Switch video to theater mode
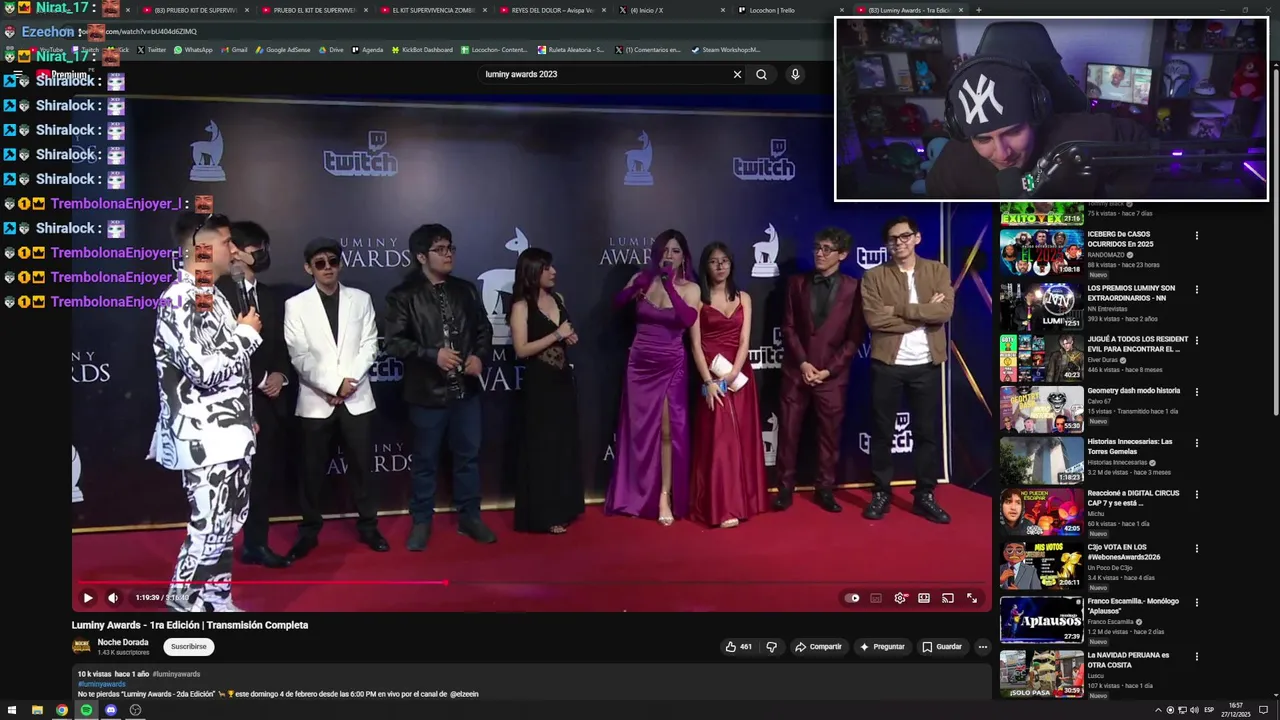This screenshot has width=1280, height=720. 924,598
